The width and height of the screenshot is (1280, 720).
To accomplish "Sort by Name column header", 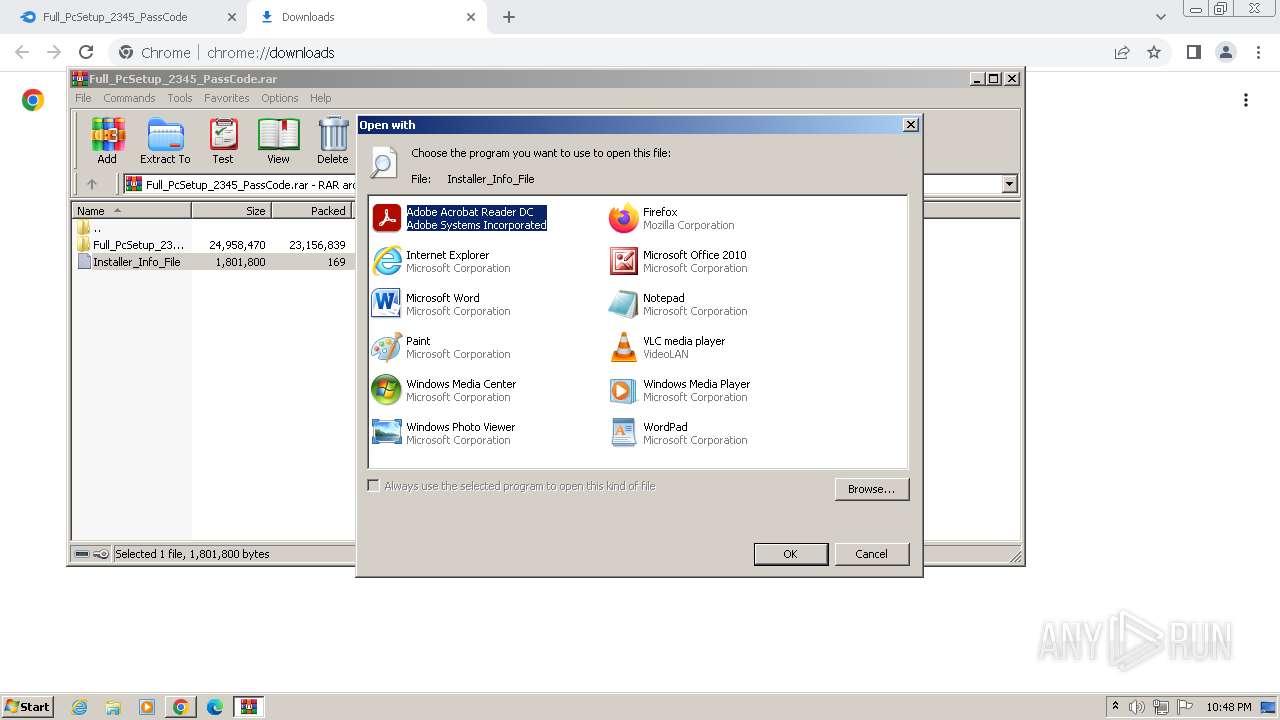I will [131, 211].
